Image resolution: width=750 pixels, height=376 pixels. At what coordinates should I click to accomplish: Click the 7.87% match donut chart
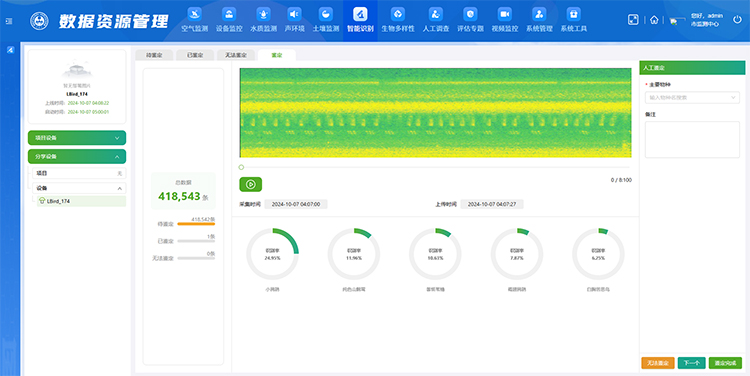[x=517, y=254]
